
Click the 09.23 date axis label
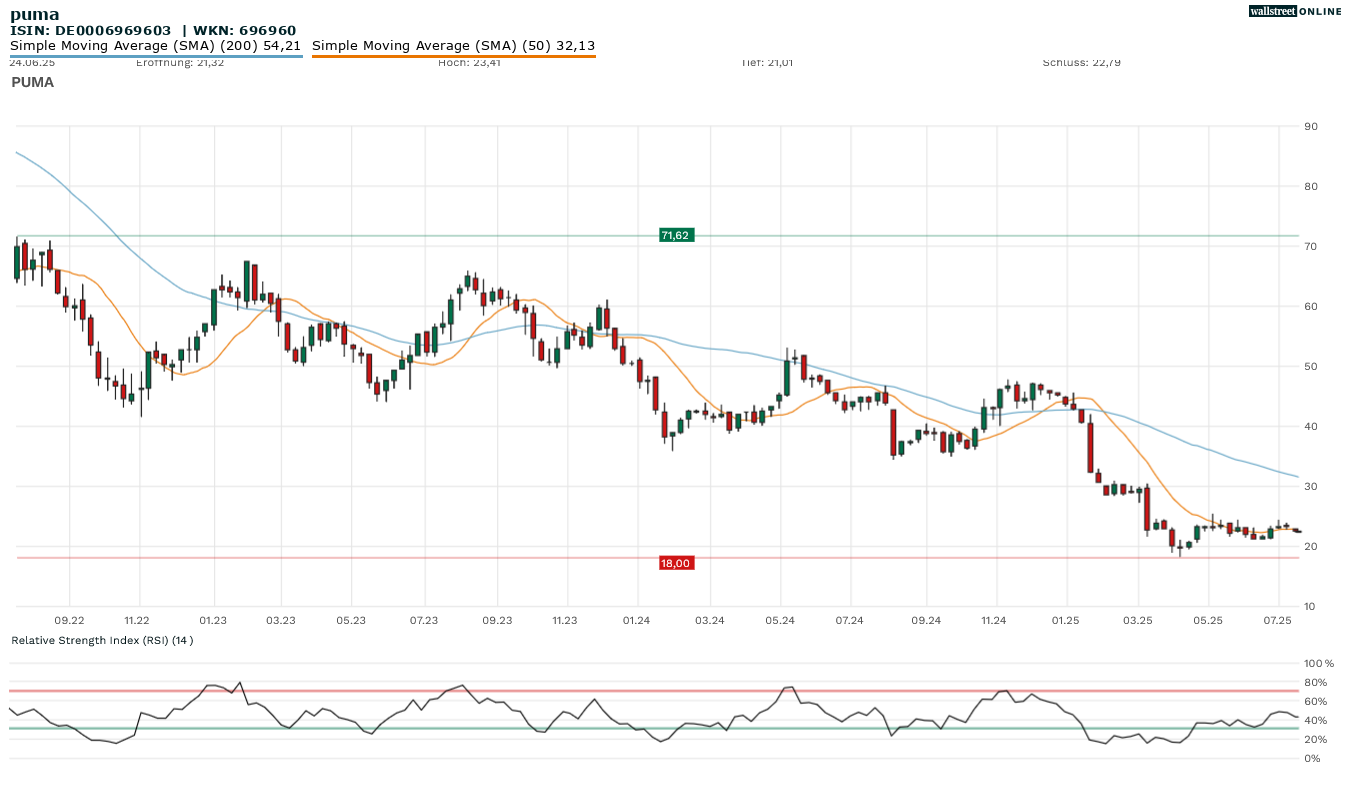[x=497, y=621]
